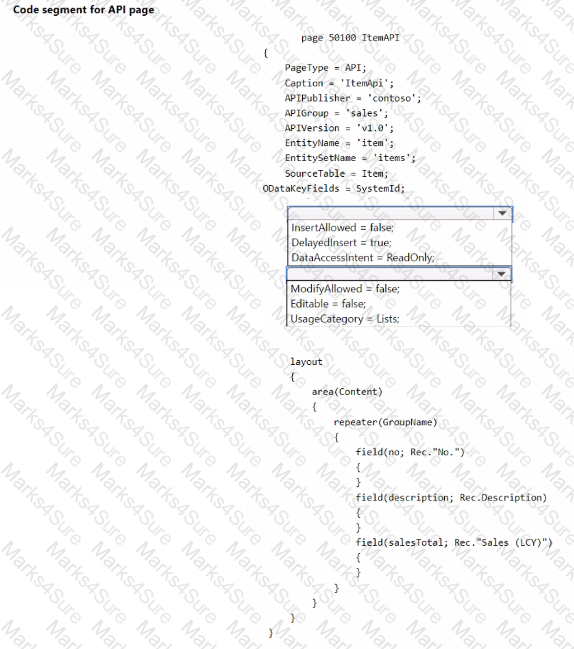
Task: Click the 'Code segment for API page' heading
Action: pos(84,10)
